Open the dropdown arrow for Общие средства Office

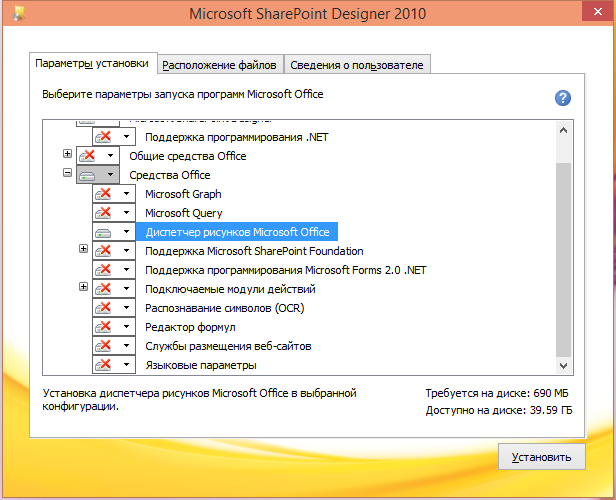coord(110,156)
